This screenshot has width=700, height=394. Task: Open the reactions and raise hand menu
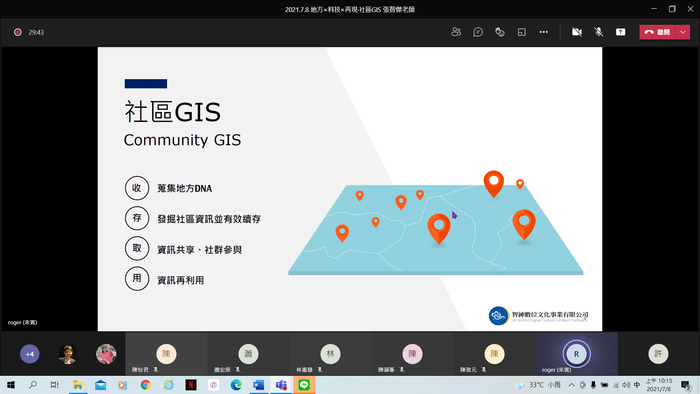[x=500, y=32]
